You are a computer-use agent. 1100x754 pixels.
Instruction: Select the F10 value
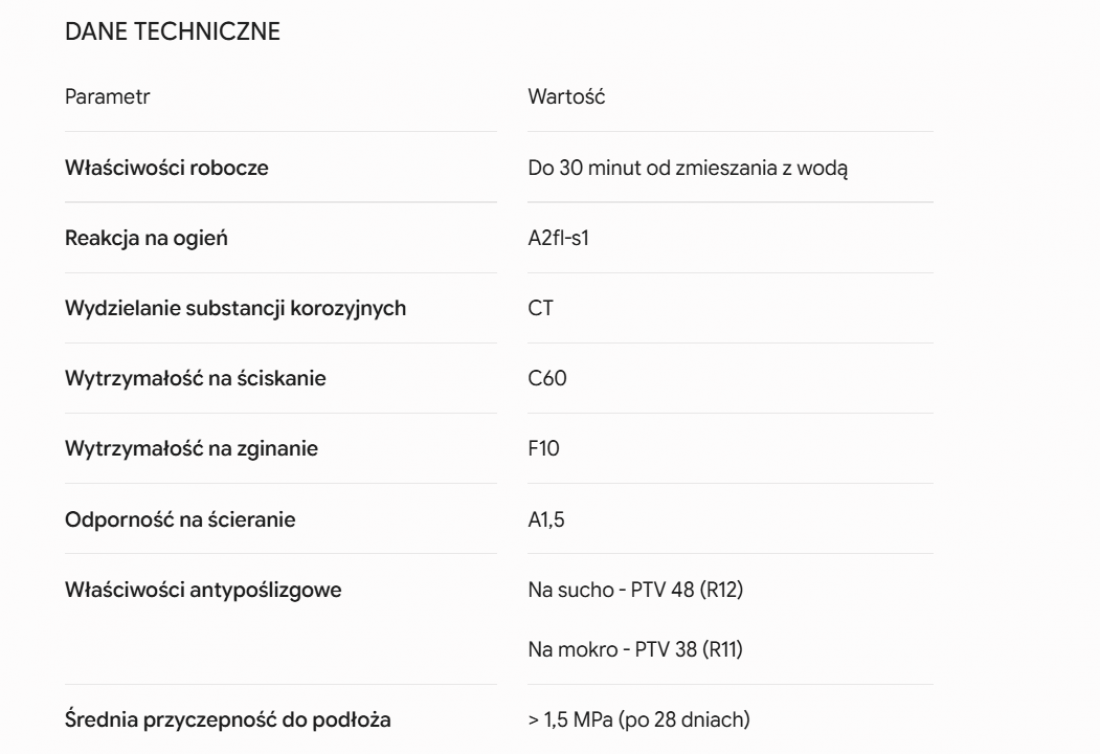click(544, 448)
